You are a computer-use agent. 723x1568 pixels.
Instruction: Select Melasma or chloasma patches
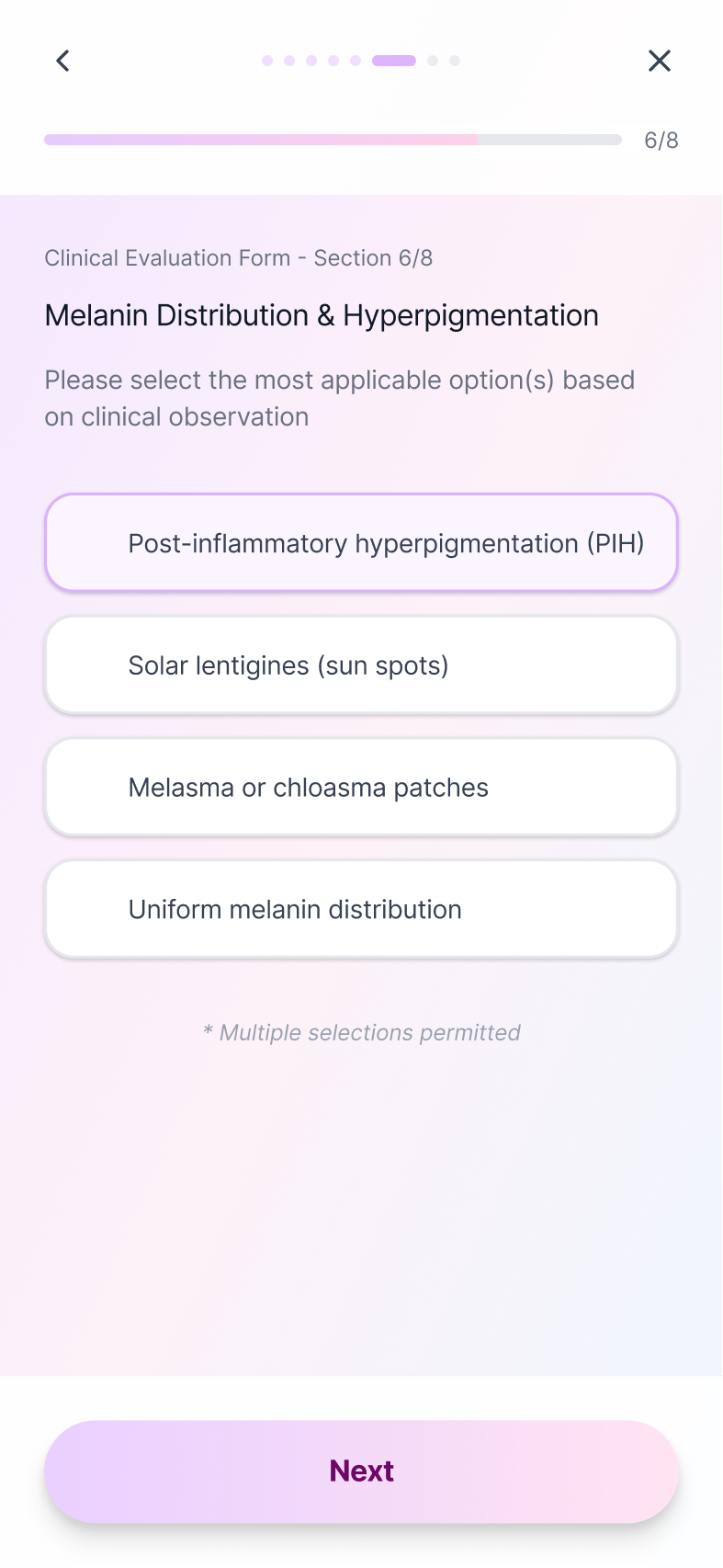coord(361,787)
